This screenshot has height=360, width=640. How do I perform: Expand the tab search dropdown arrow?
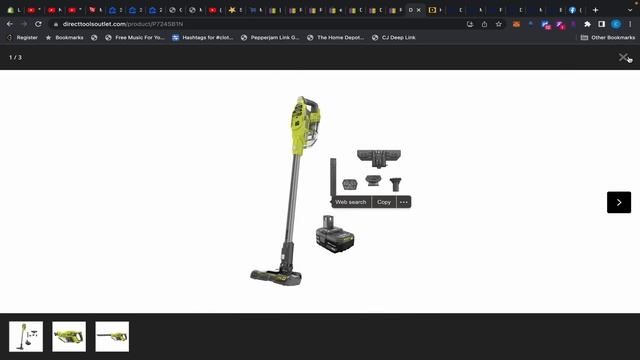(630, 10)
